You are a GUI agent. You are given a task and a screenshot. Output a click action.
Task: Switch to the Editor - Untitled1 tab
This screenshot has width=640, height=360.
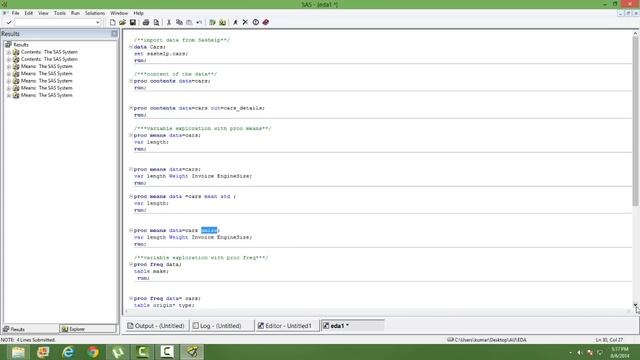pyautogui.click(x=287, y=326)
